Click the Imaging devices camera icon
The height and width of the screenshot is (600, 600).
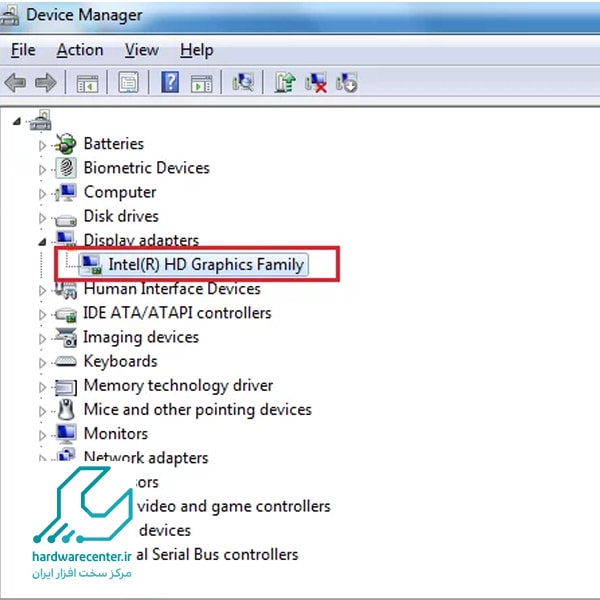point(66,337)
